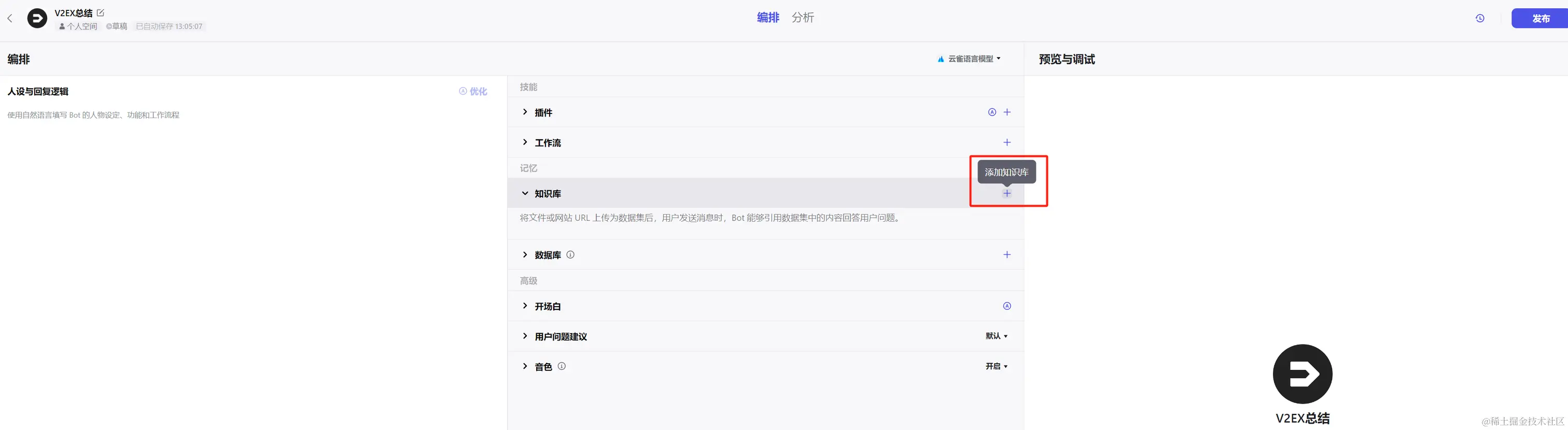The height and width of the screenshot is (430, 1568).
Task: Click the 知识库 description text
Action: point(710,218)
